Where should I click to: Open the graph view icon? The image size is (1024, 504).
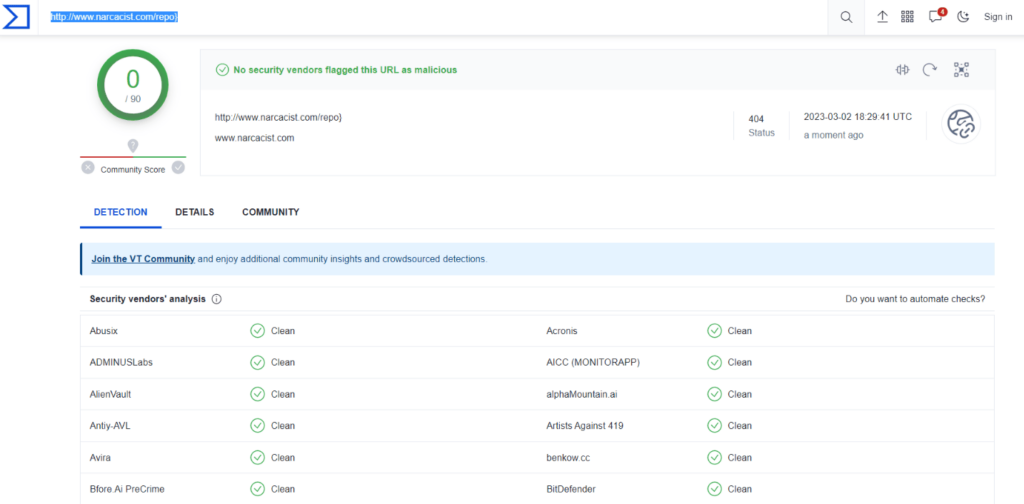(961, 69)
